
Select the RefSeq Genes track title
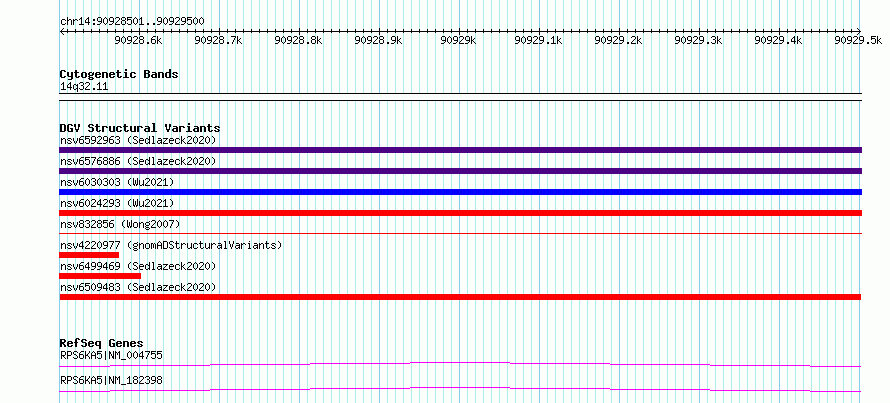click(102, 343)
